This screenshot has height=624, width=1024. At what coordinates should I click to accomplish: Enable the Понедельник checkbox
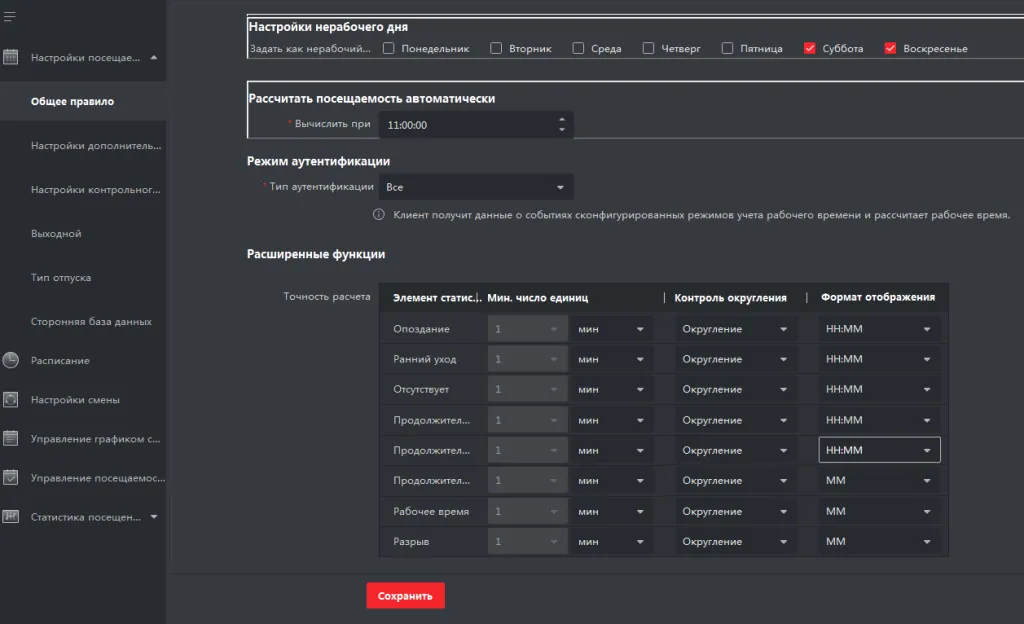pyautogui.click(x=389, y=48)
